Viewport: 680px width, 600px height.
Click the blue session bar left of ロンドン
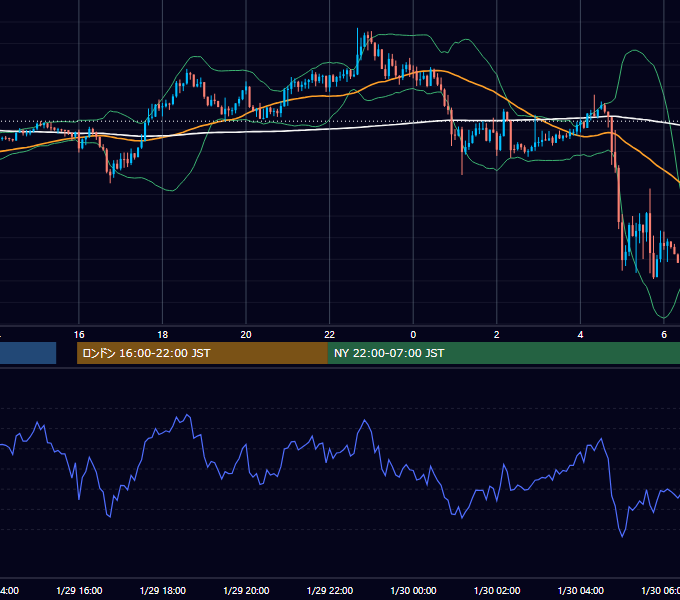tap(28, 353)
